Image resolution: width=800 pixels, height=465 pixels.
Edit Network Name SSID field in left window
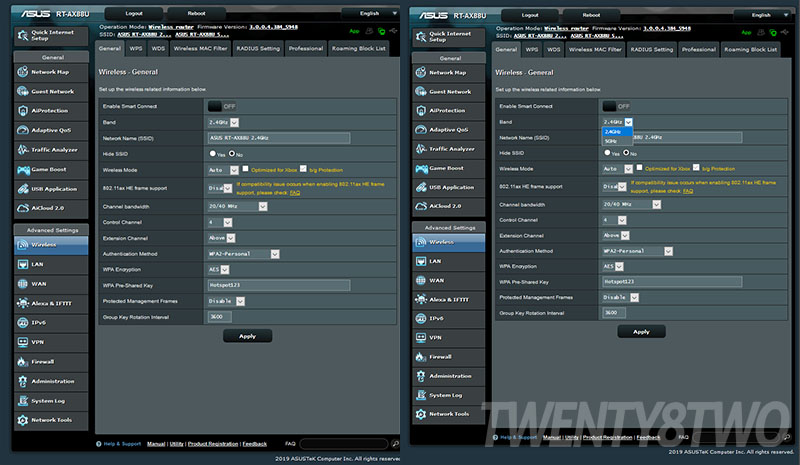click(x=279, y=138)
